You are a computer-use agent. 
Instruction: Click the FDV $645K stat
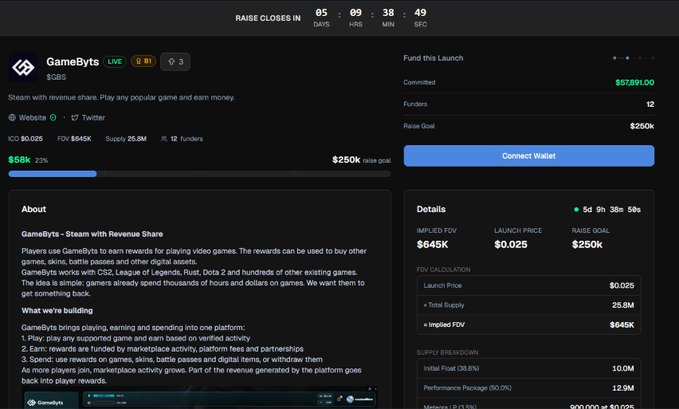pos(74,139)
